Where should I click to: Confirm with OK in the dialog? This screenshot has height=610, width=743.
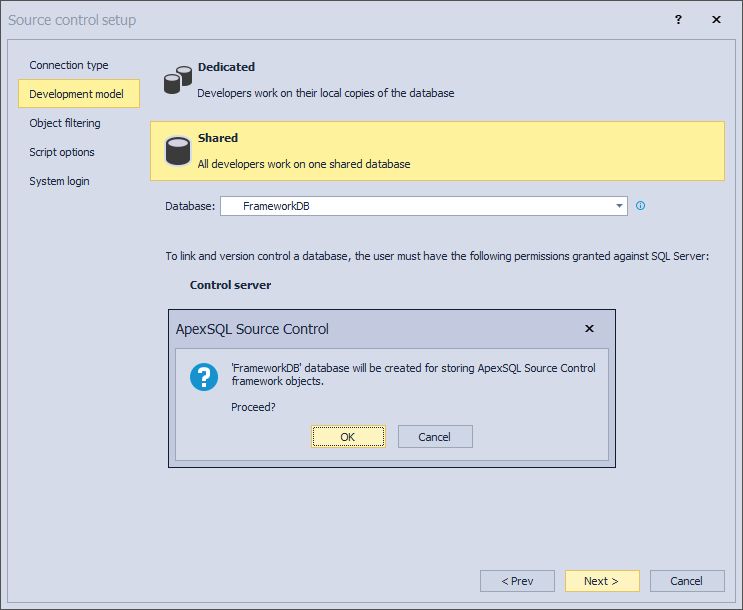pos(348,437)
